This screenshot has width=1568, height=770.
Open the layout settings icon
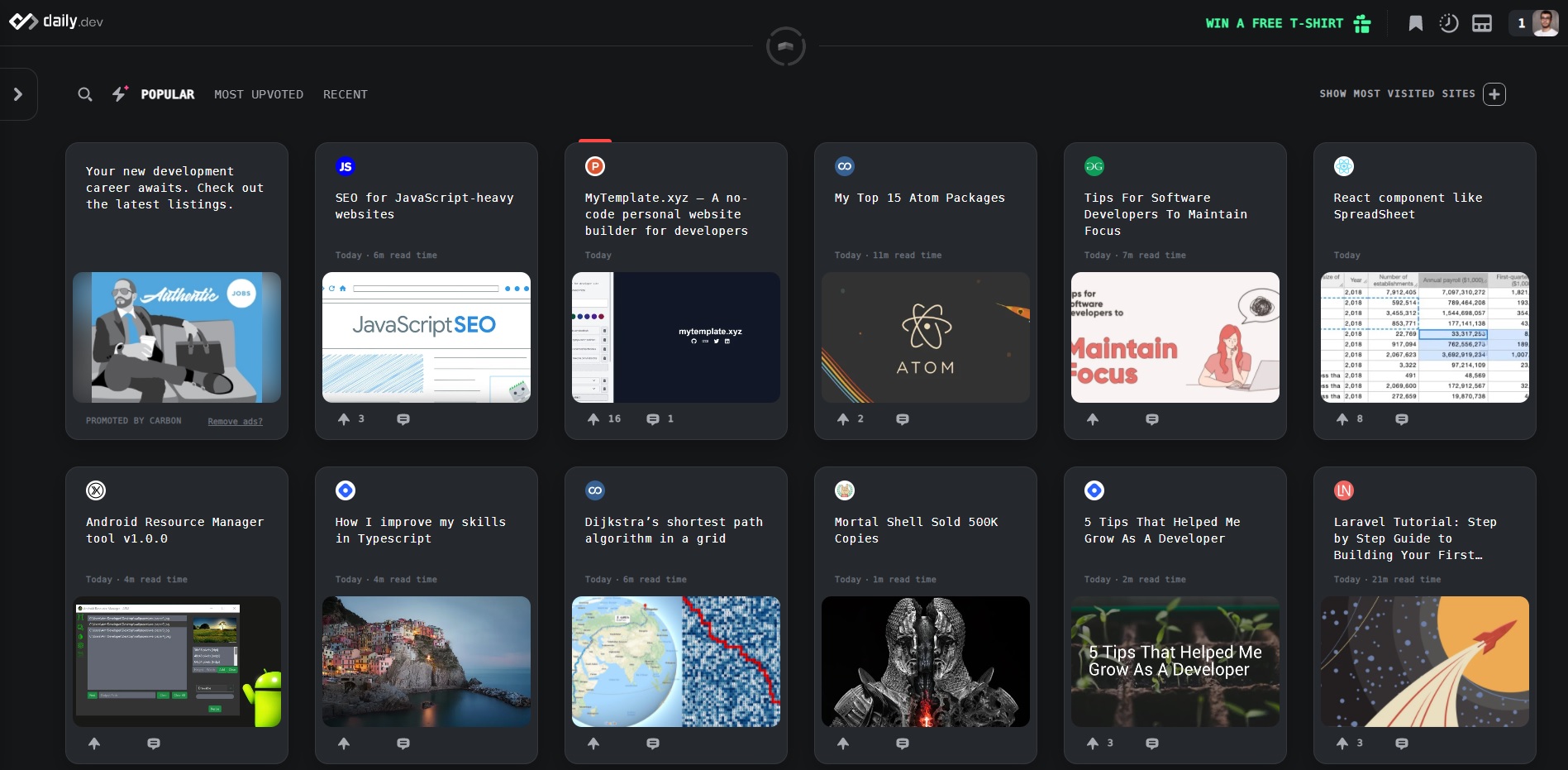coord(1482,23)
